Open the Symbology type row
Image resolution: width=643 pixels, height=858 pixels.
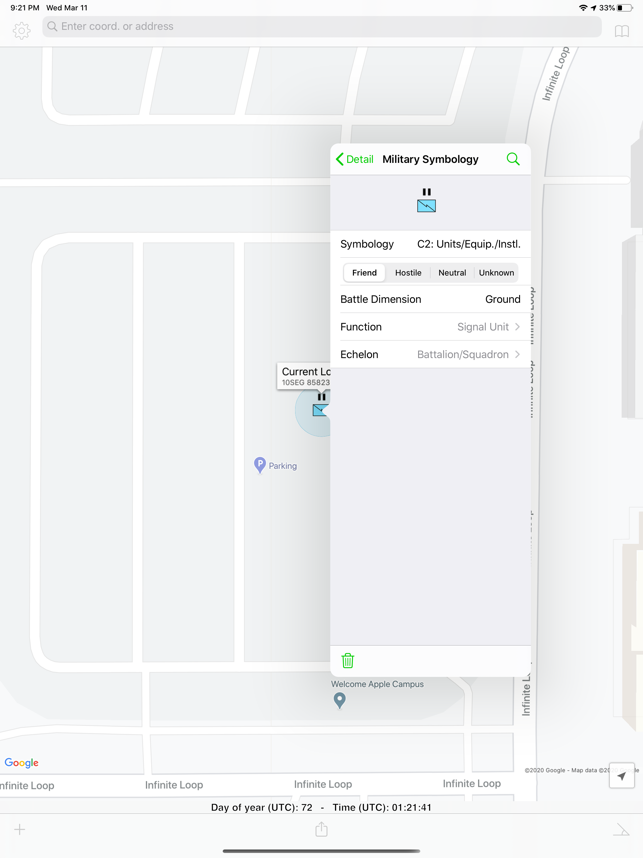pyautogui.click(x=430, y=244)
